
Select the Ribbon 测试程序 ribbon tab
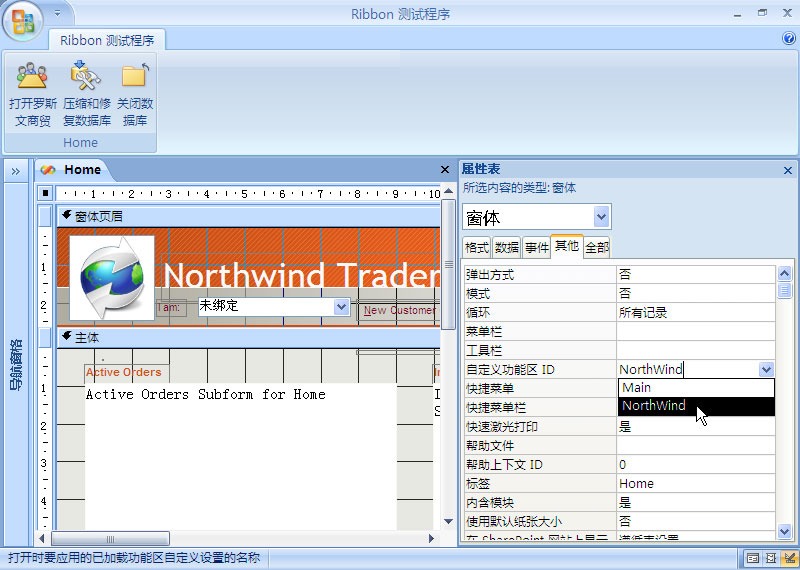tap(107, 40)
